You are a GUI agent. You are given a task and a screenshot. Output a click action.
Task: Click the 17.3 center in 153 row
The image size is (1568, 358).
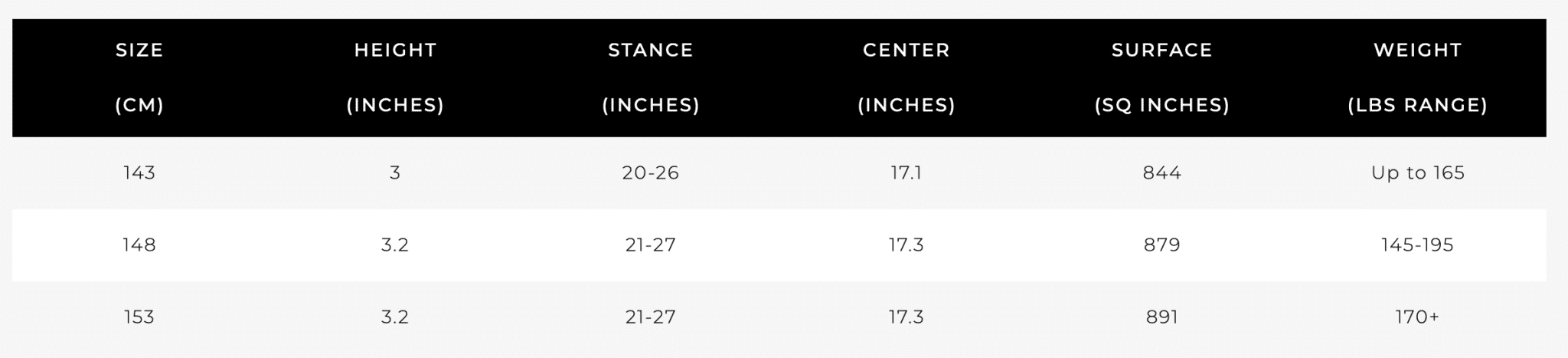[906, 317]
